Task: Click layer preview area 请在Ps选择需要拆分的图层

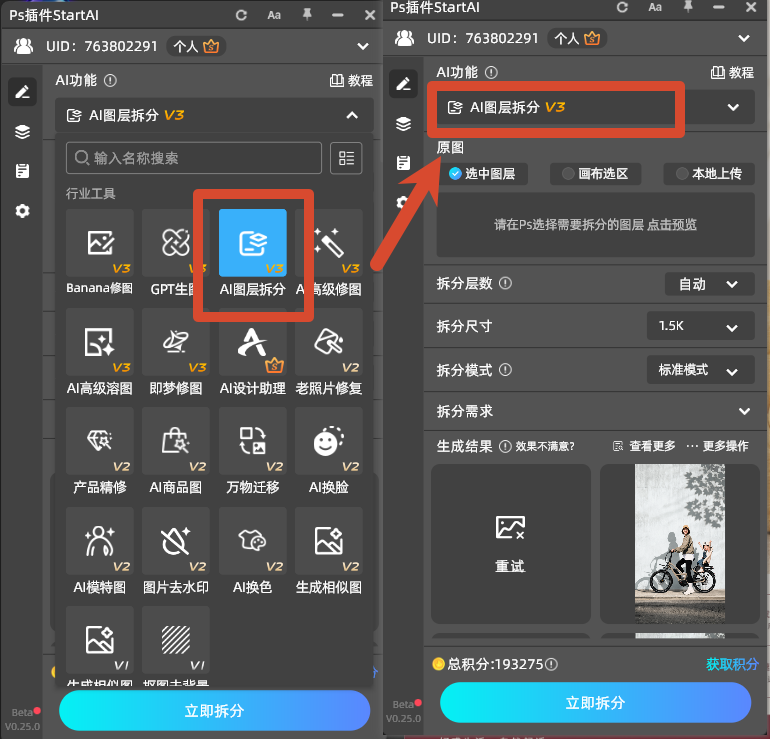Action: 595,225
